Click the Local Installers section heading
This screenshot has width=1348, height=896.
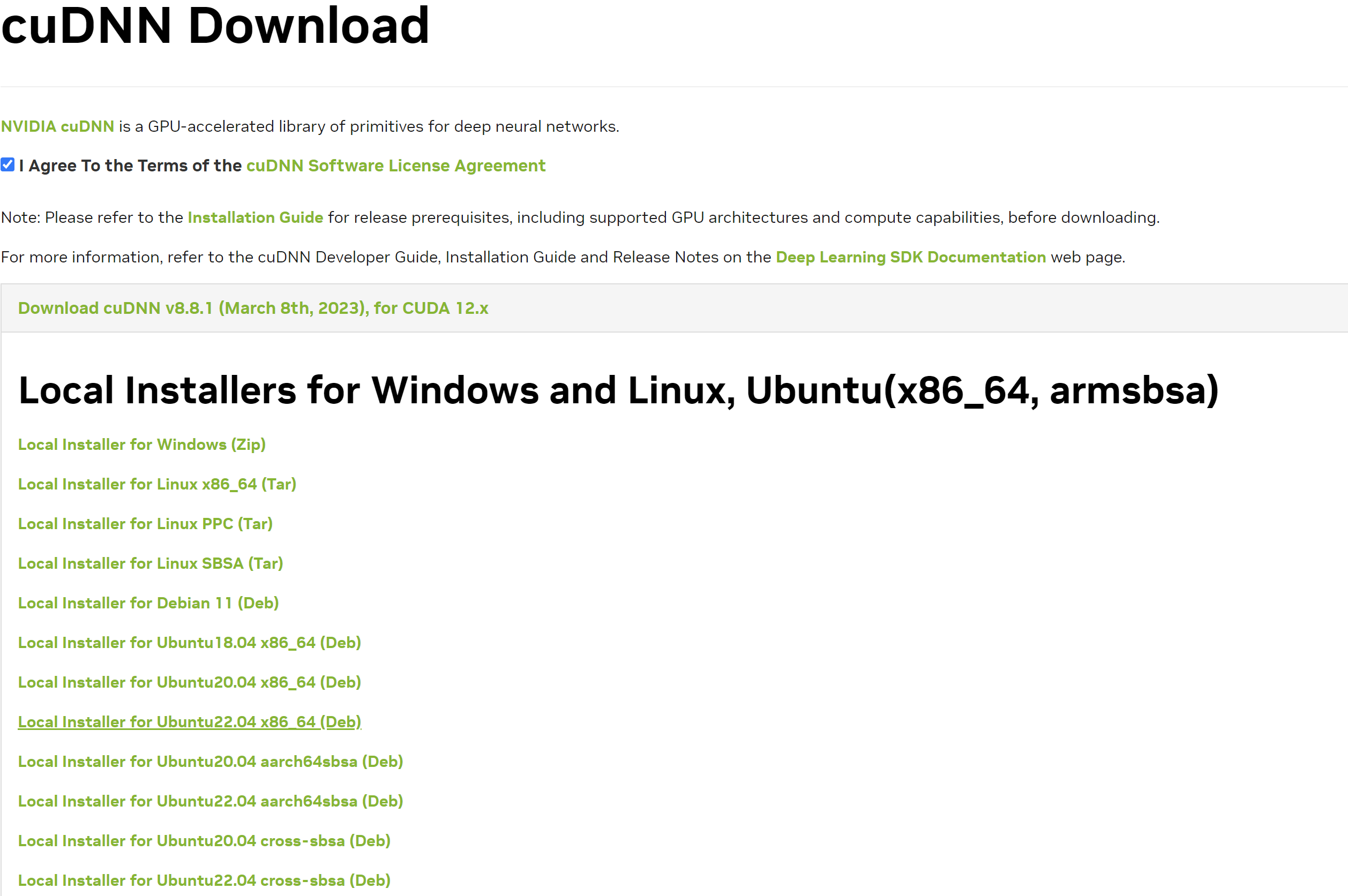coord(619,391)
